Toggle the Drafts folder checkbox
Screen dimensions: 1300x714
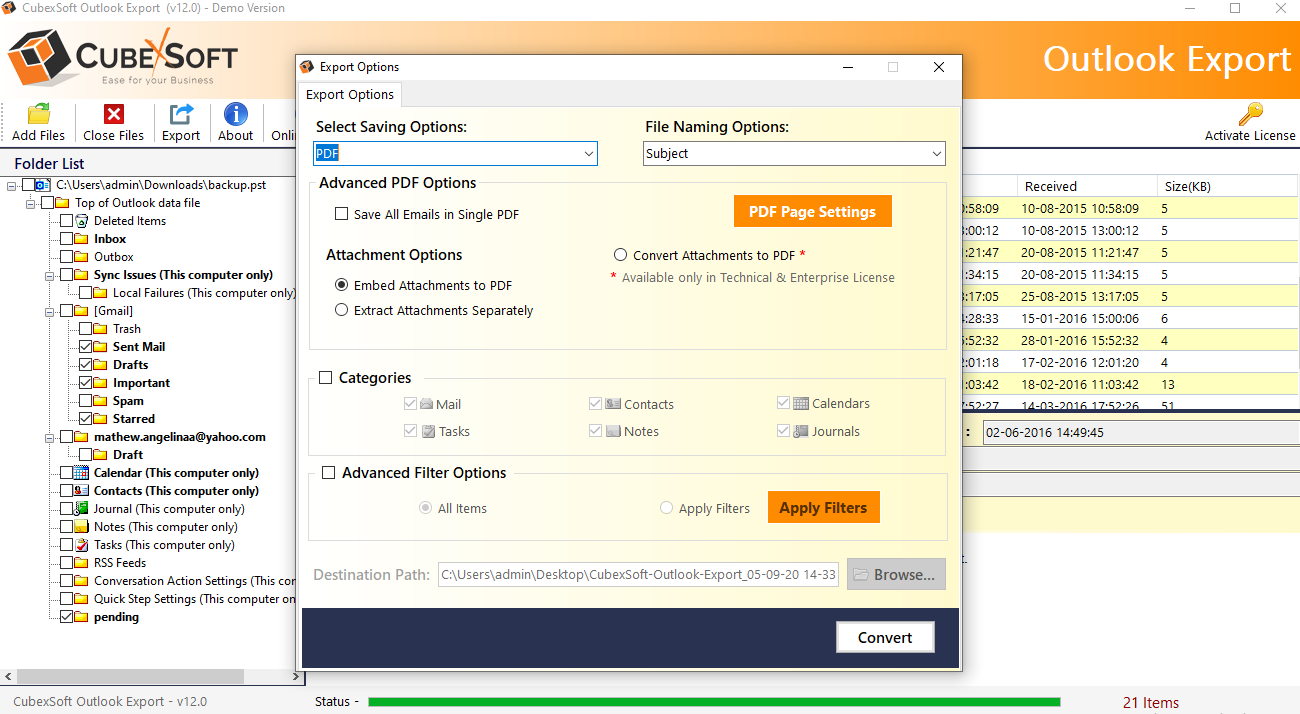(x=85, y=365)
